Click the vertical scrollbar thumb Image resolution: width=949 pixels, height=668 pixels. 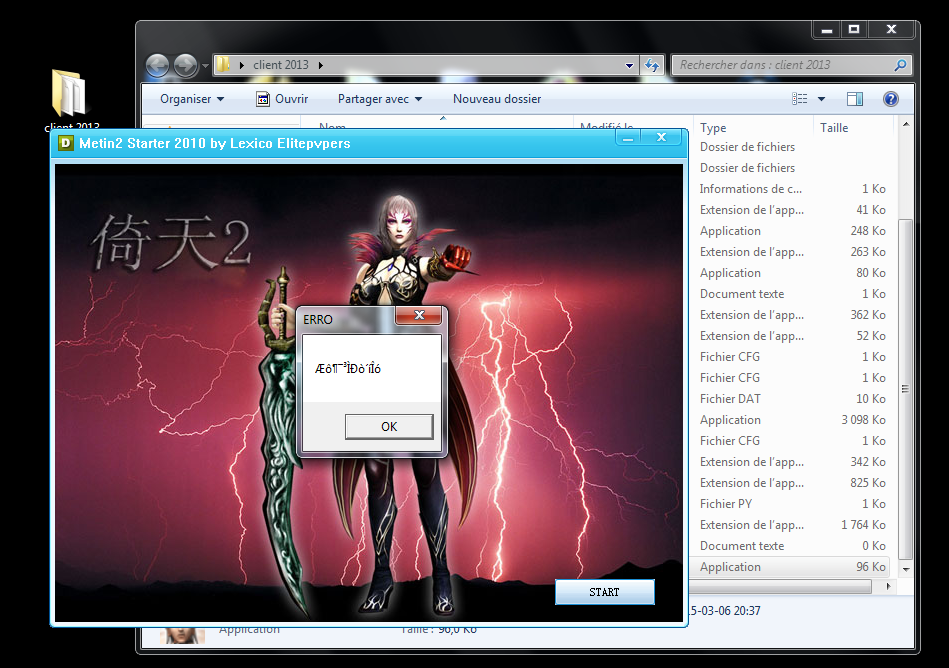pyautogui.click(x=905, y=388)
